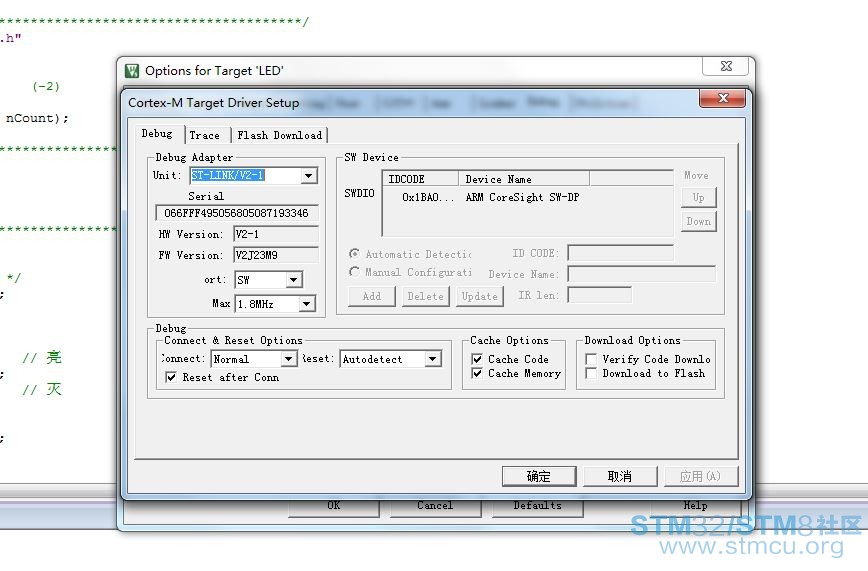The height and width of the screenshot is (571, 868).
Task: Toggle Reset after Connect checkbox
Action: (x=171, y=377)
